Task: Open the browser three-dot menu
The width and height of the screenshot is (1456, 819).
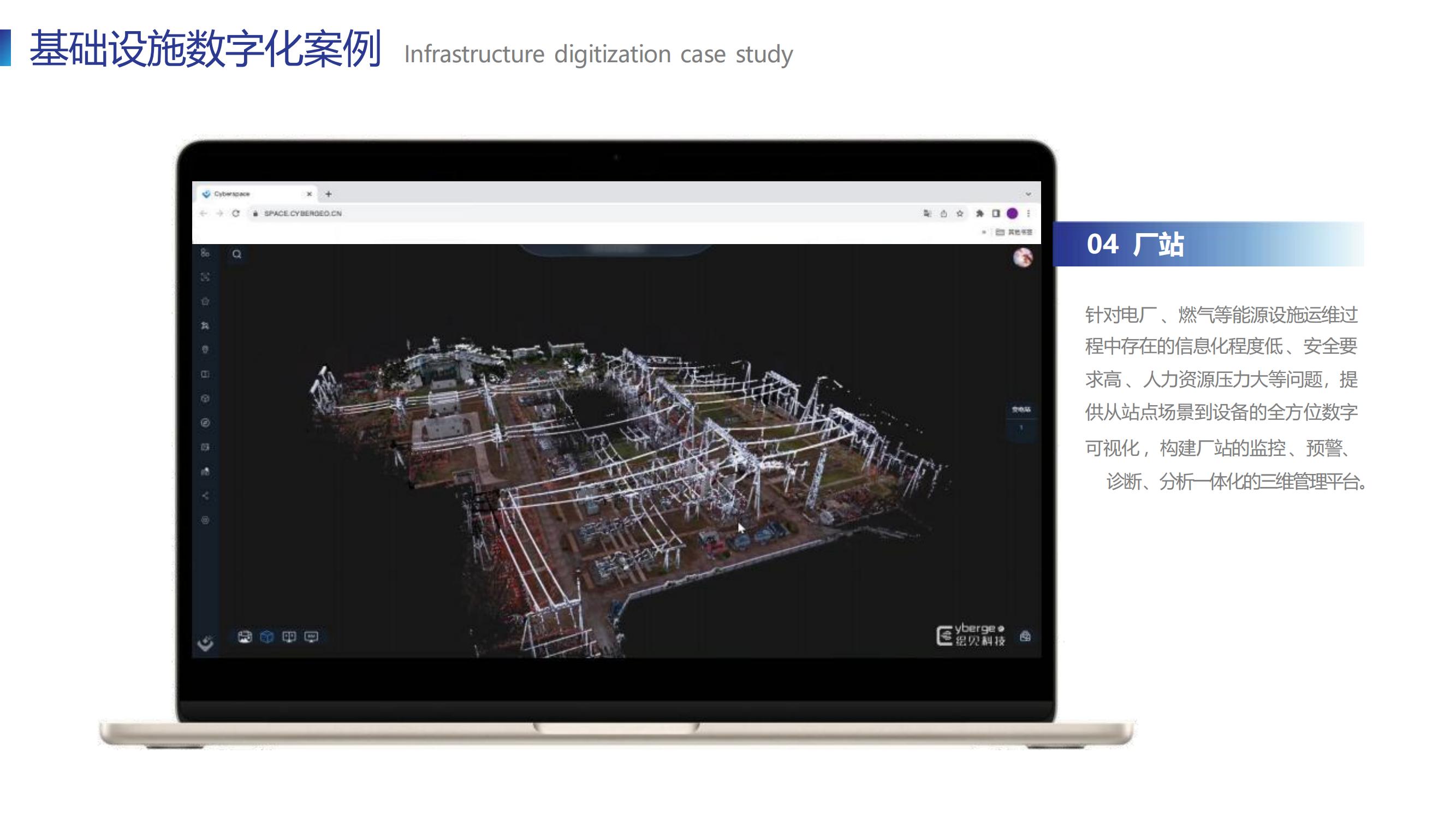Action: [1029, 213]
